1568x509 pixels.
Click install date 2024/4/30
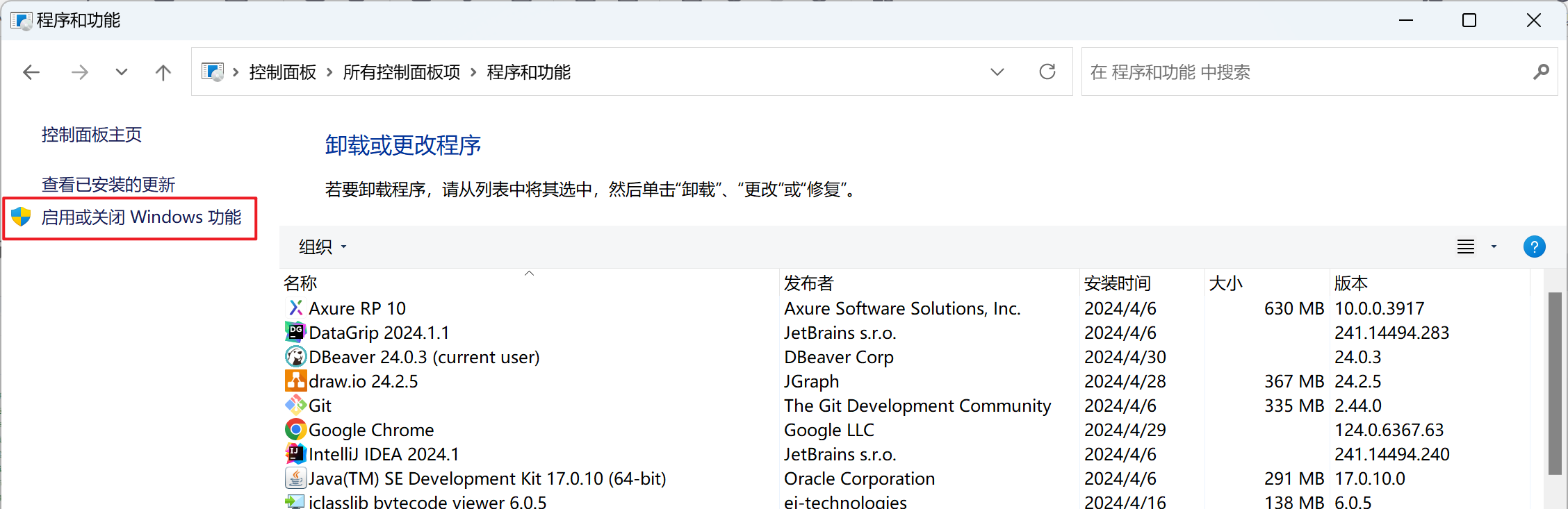coord(1125,357)
